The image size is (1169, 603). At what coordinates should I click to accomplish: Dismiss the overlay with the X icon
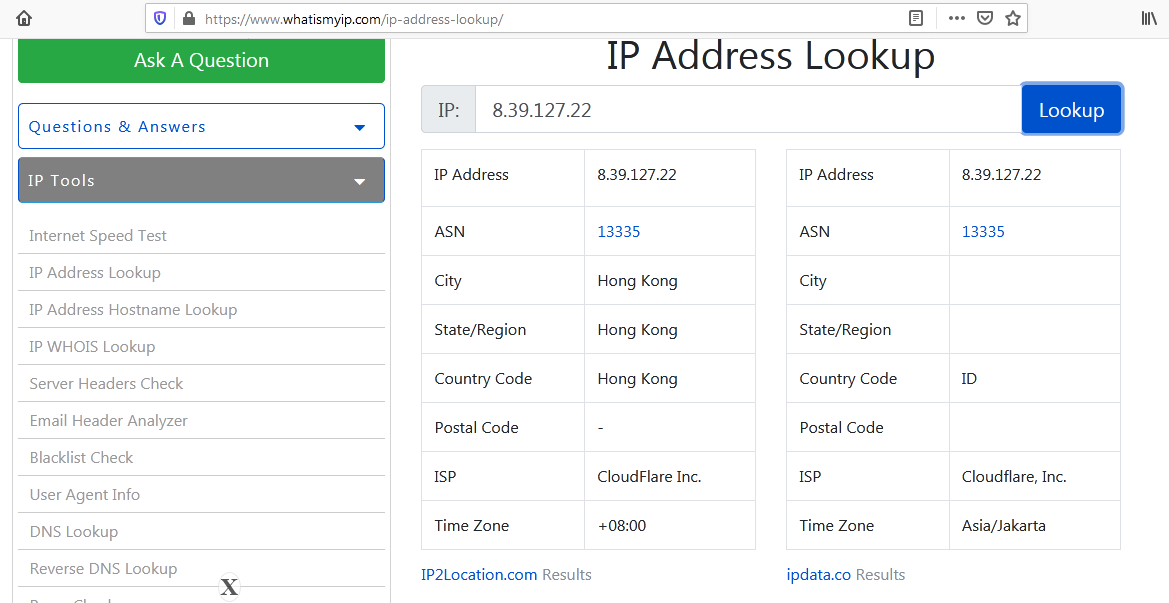229,587
